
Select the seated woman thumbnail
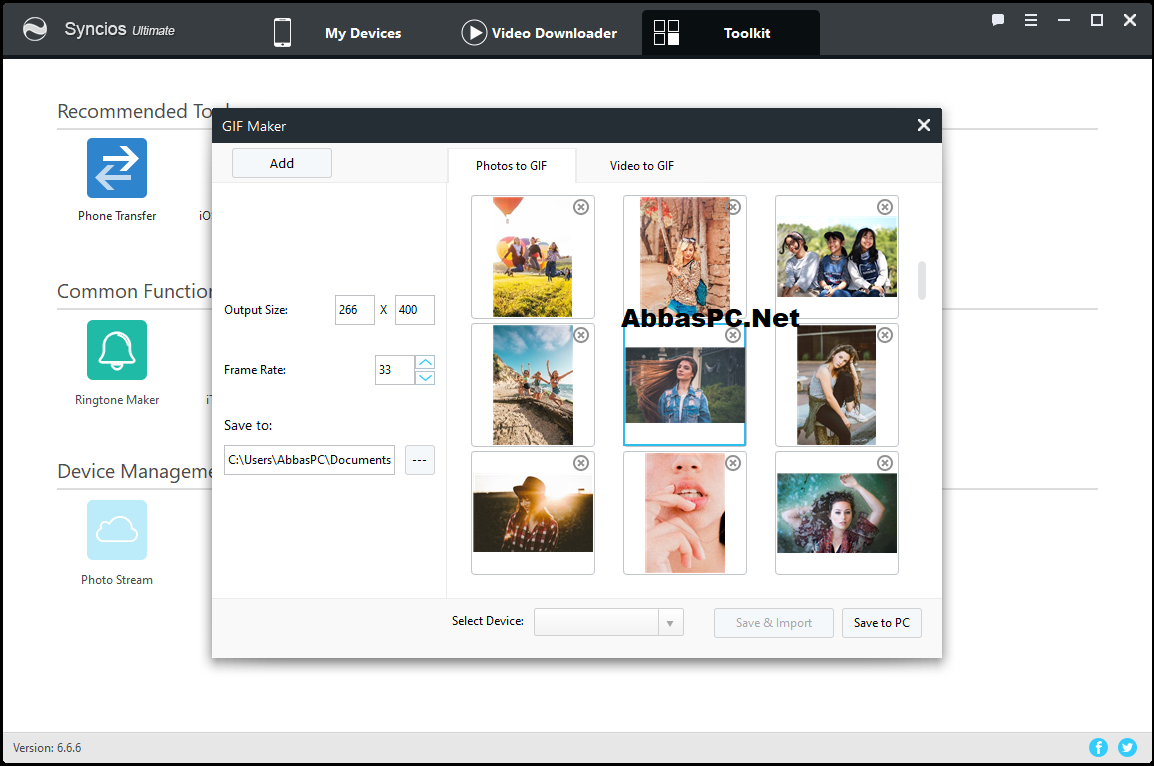pyautogui.click(x=837, y=385)
